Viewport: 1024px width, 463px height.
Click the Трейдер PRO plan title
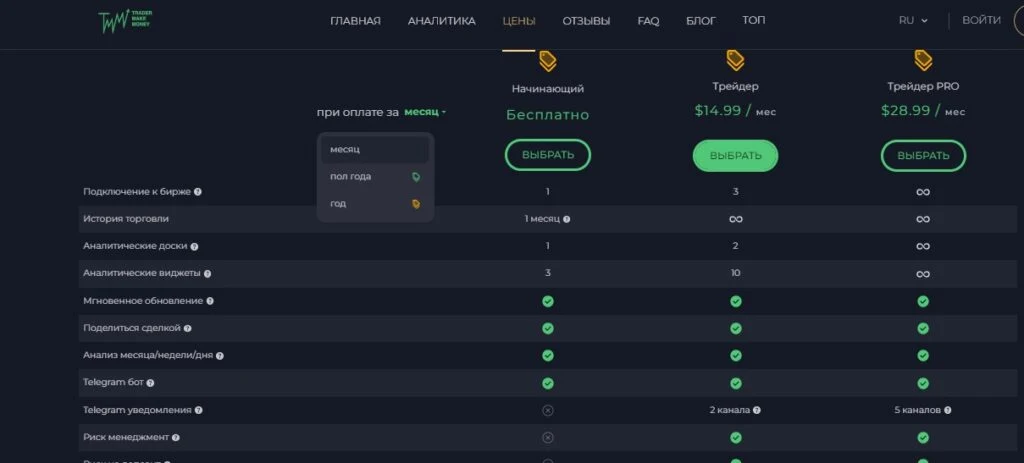tap(923, 86)
